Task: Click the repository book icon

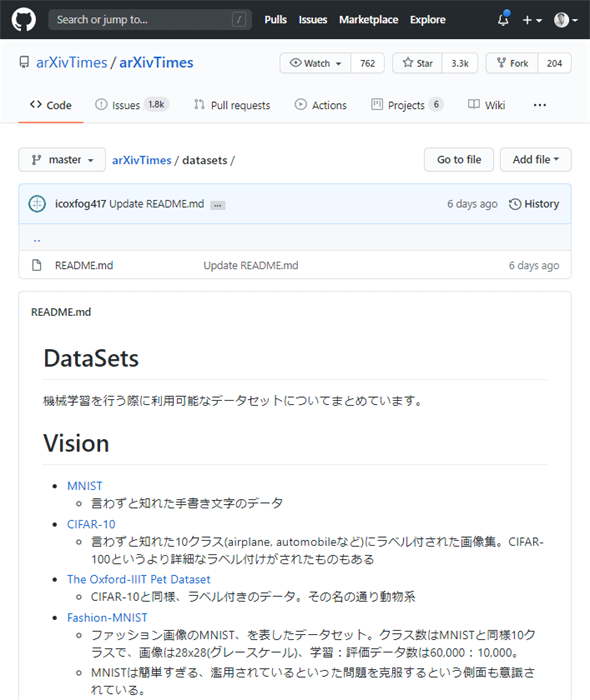Action: coord(24,62)
